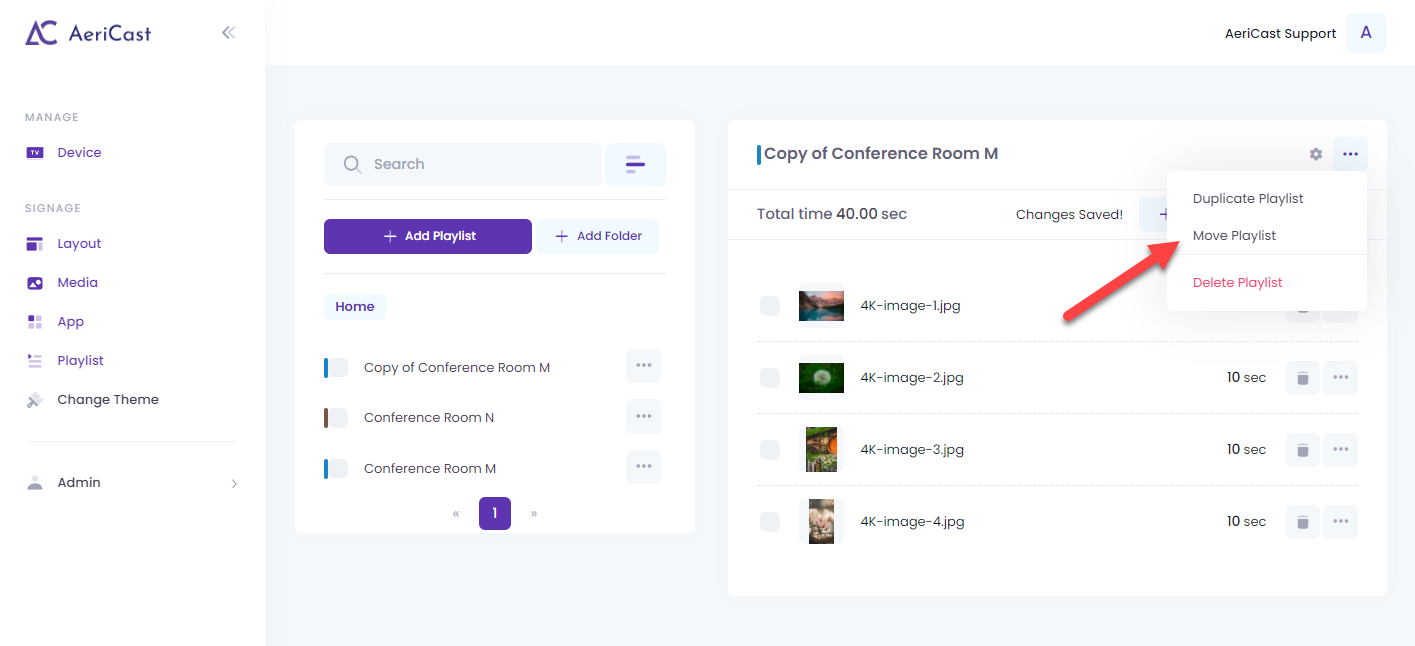Click the Search playlists field

[x=463, y=164]
